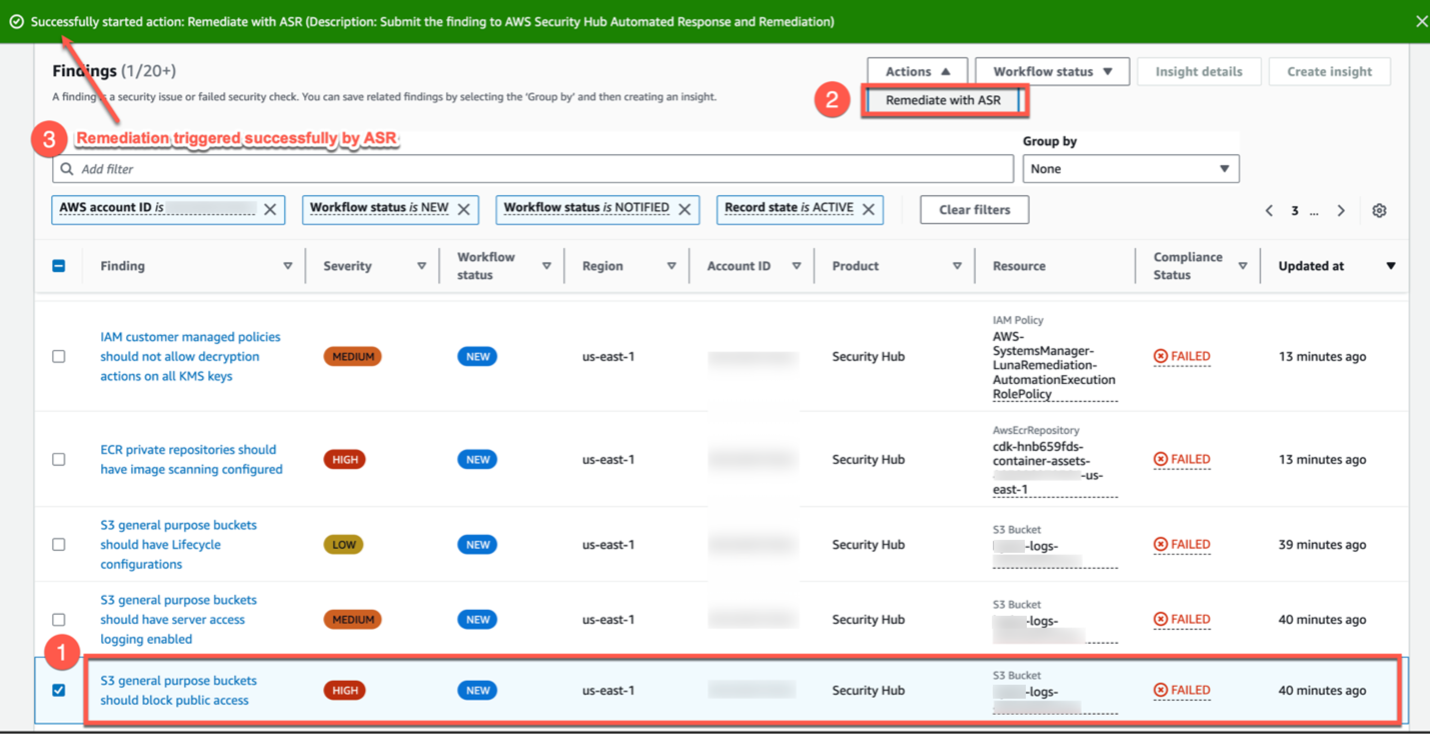Screen dimensions: 1430x742
Task: Click the MEDIUM severity badge on server access logging
Action: tap(352, 619)
